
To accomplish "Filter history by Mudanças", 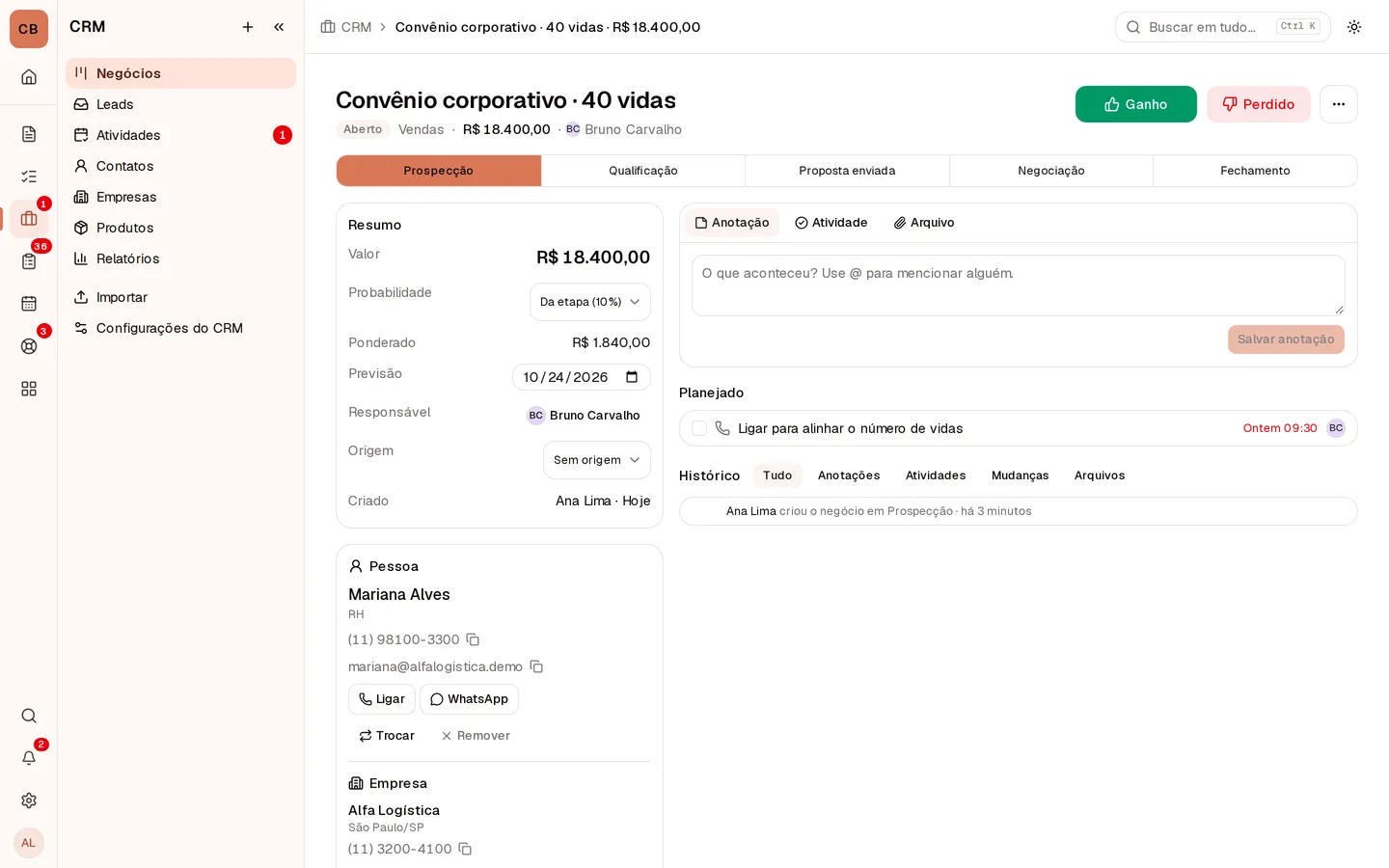I will pyautogui.click(x=1020, y=475).
